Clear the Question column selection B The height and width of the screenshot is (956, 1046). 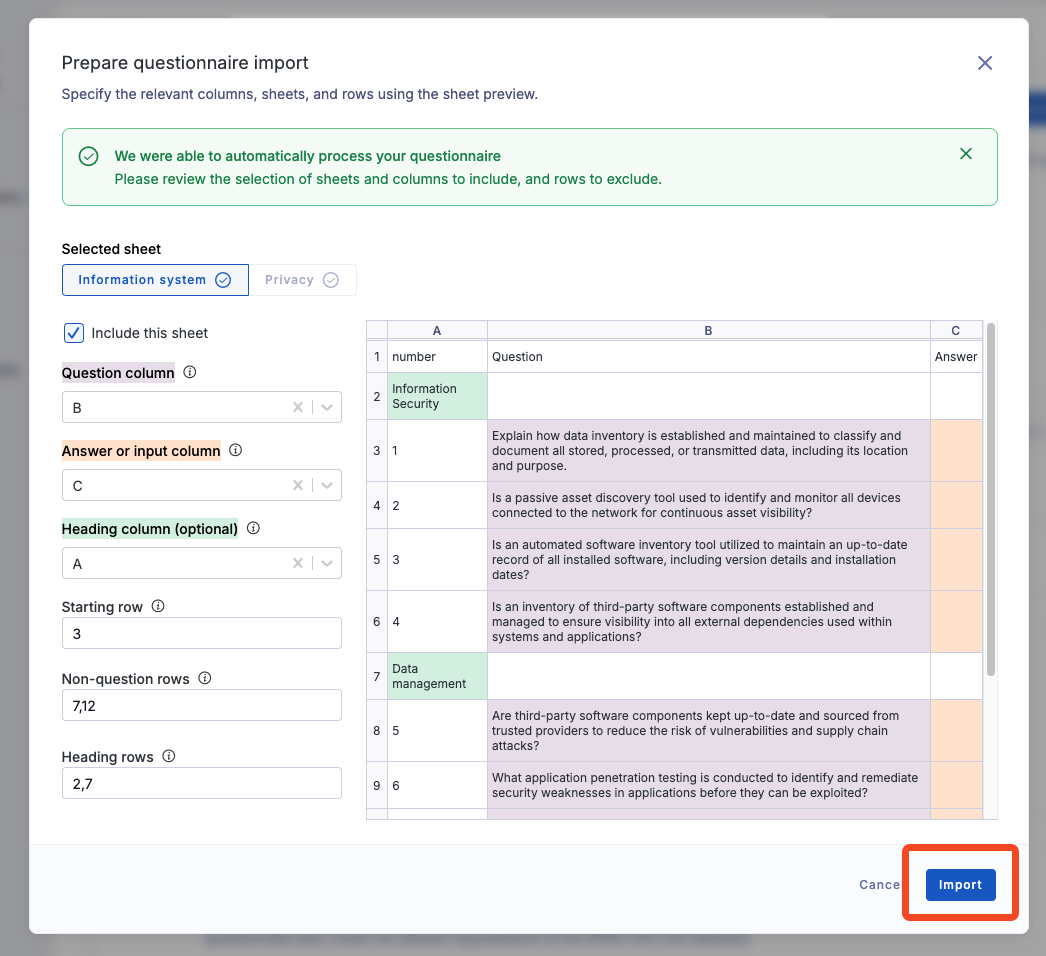pos(297,408)
